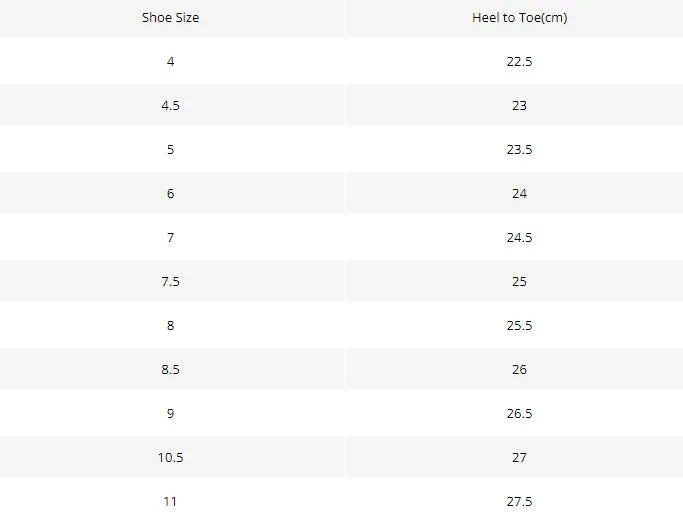This screenshot has height=519, width=683.
Task: Click the Heel to Toe(cm) header
Action: [520, 18]
